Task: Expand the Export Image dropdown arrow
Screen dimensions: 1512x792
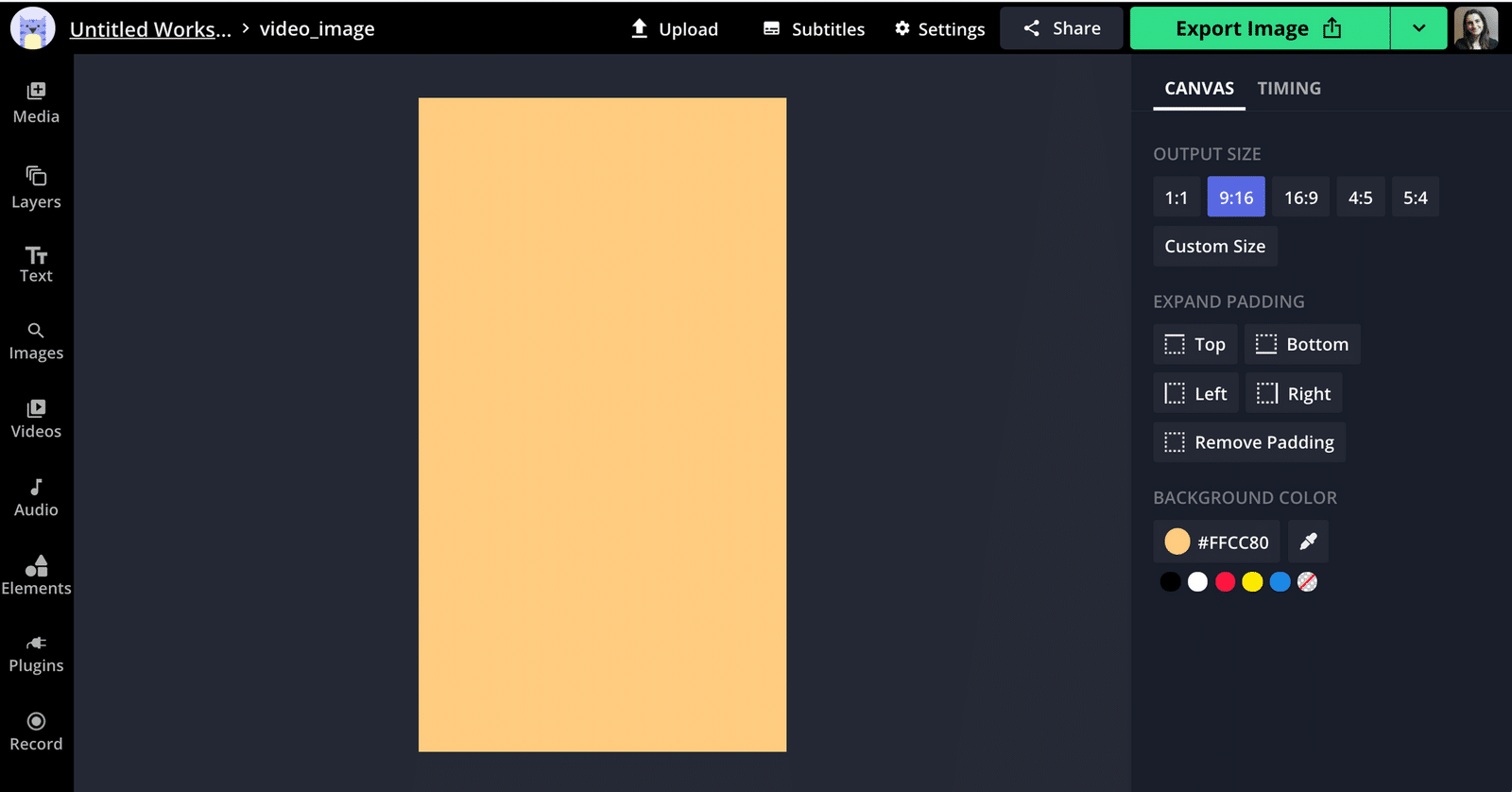Action: [x=1418, y=28]
